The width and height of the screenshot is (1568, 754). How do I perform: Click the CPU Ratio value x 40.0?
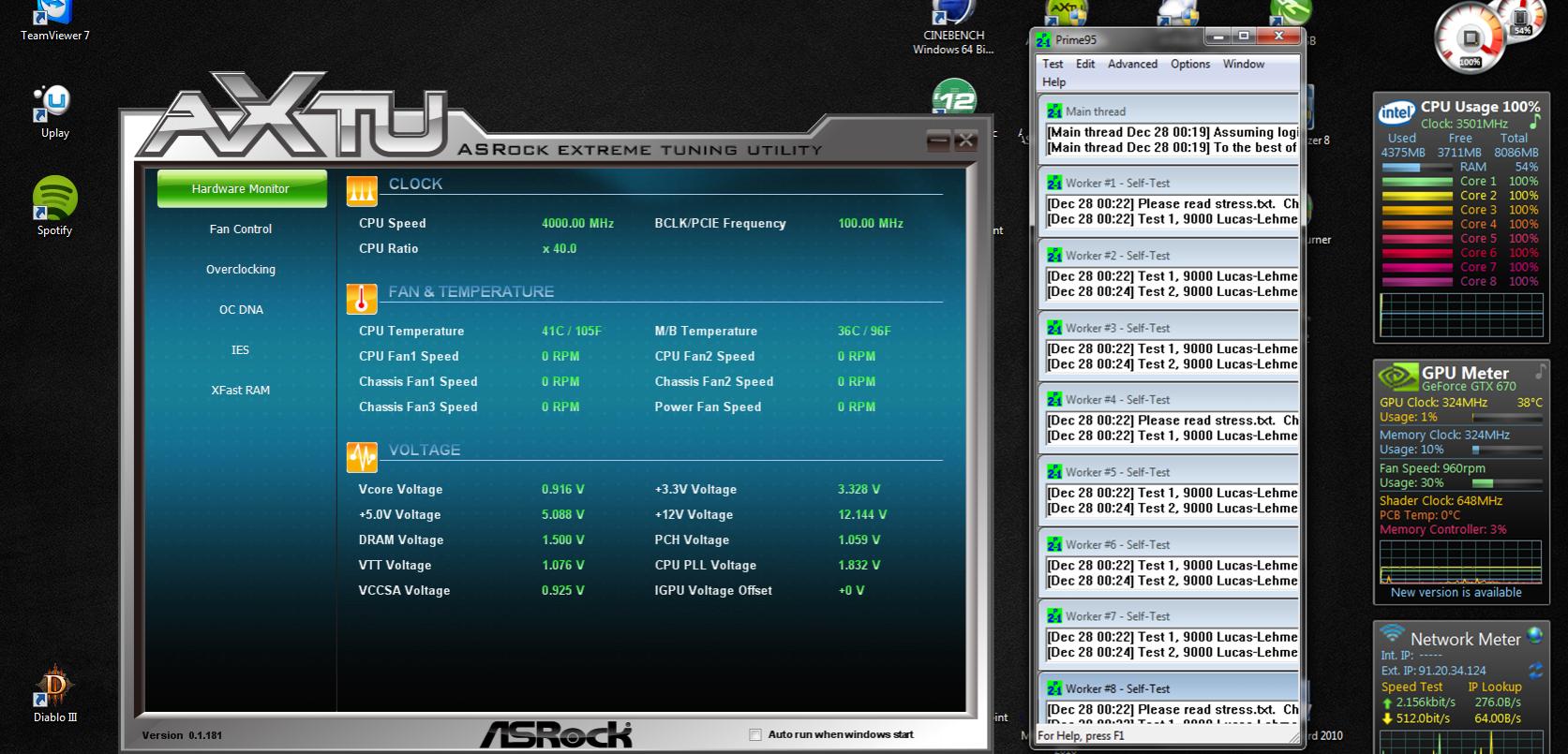pyautogui.click(x=560, y=248)
